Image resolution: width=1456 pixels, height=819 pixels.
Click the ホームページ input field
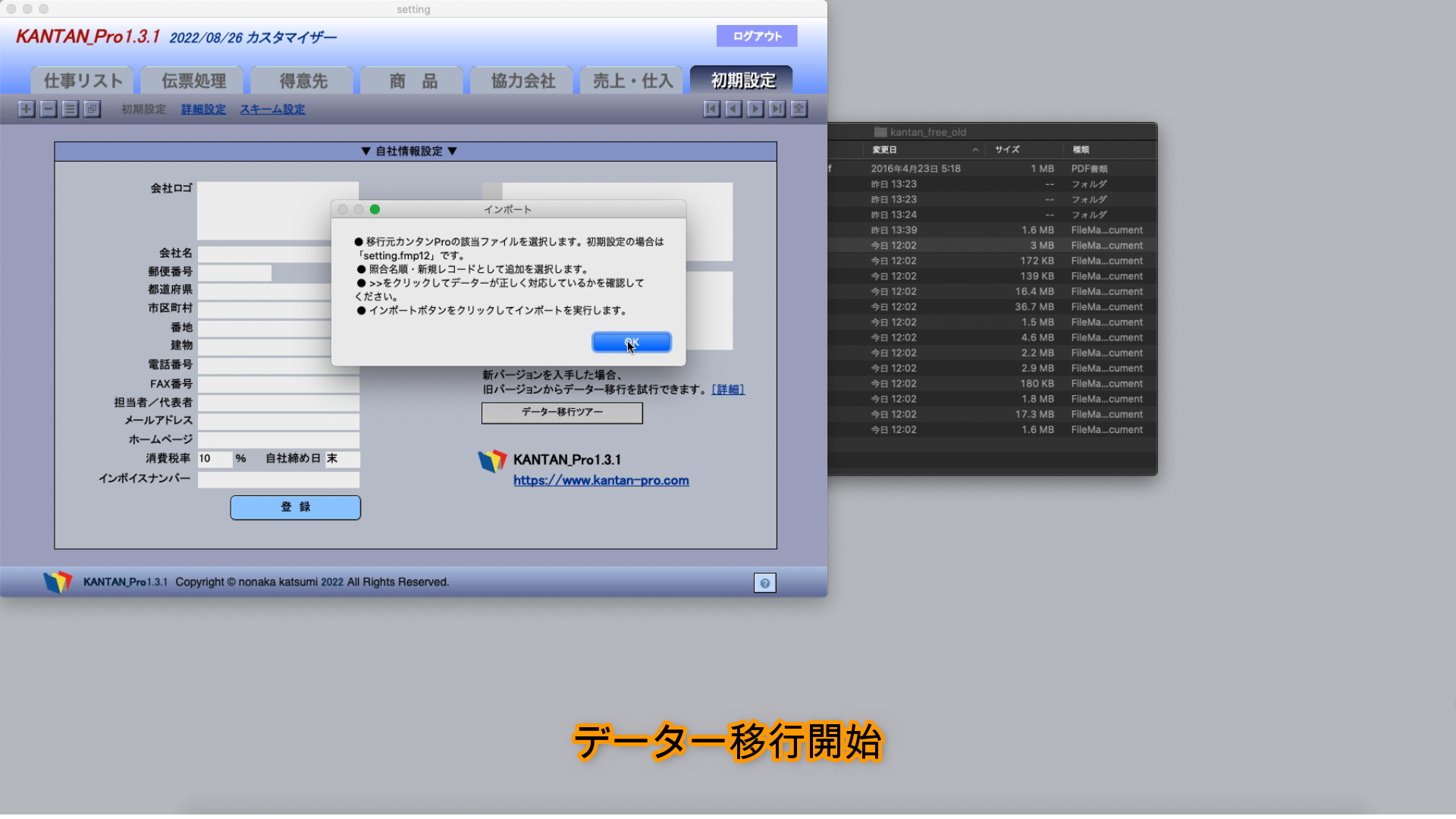[278, 441]
